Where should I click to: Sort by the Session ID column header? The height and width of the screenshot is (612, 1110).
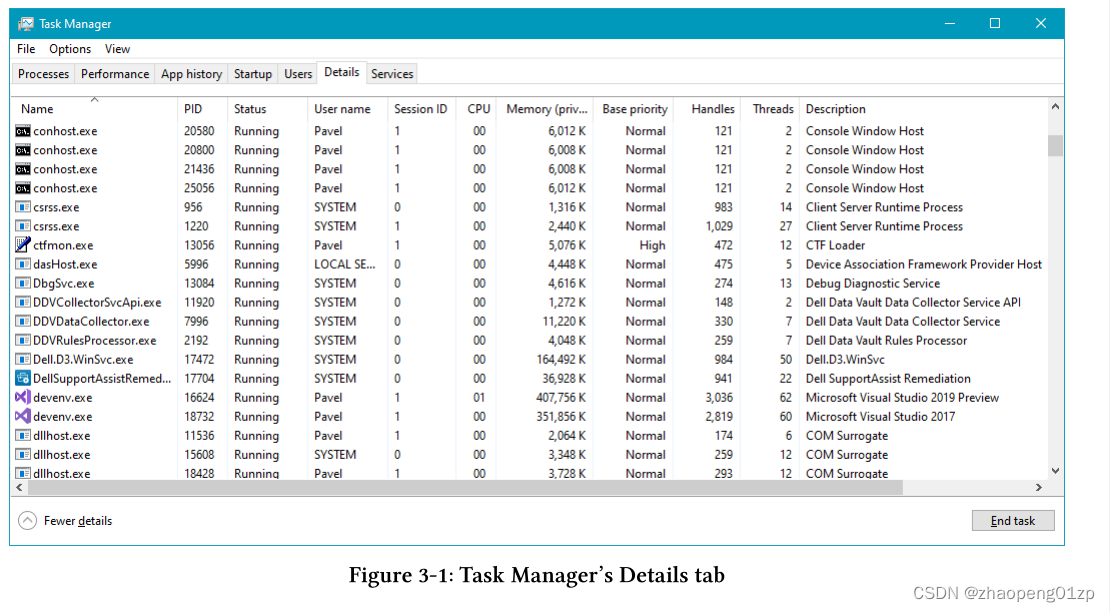(x=422, y=109)
